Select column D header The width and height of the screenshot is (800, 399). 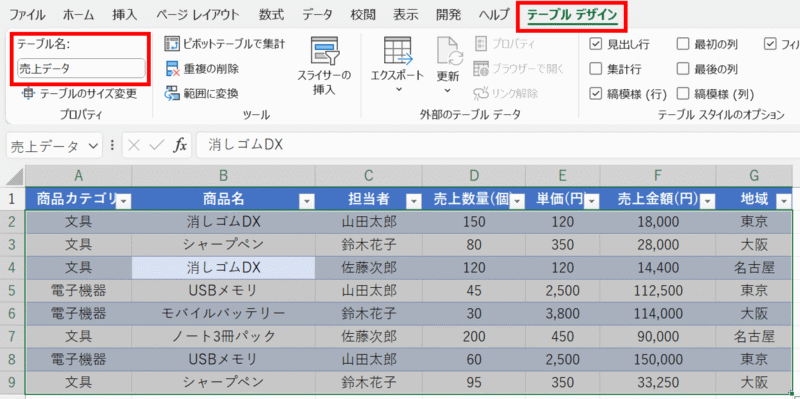coord(474,176)
